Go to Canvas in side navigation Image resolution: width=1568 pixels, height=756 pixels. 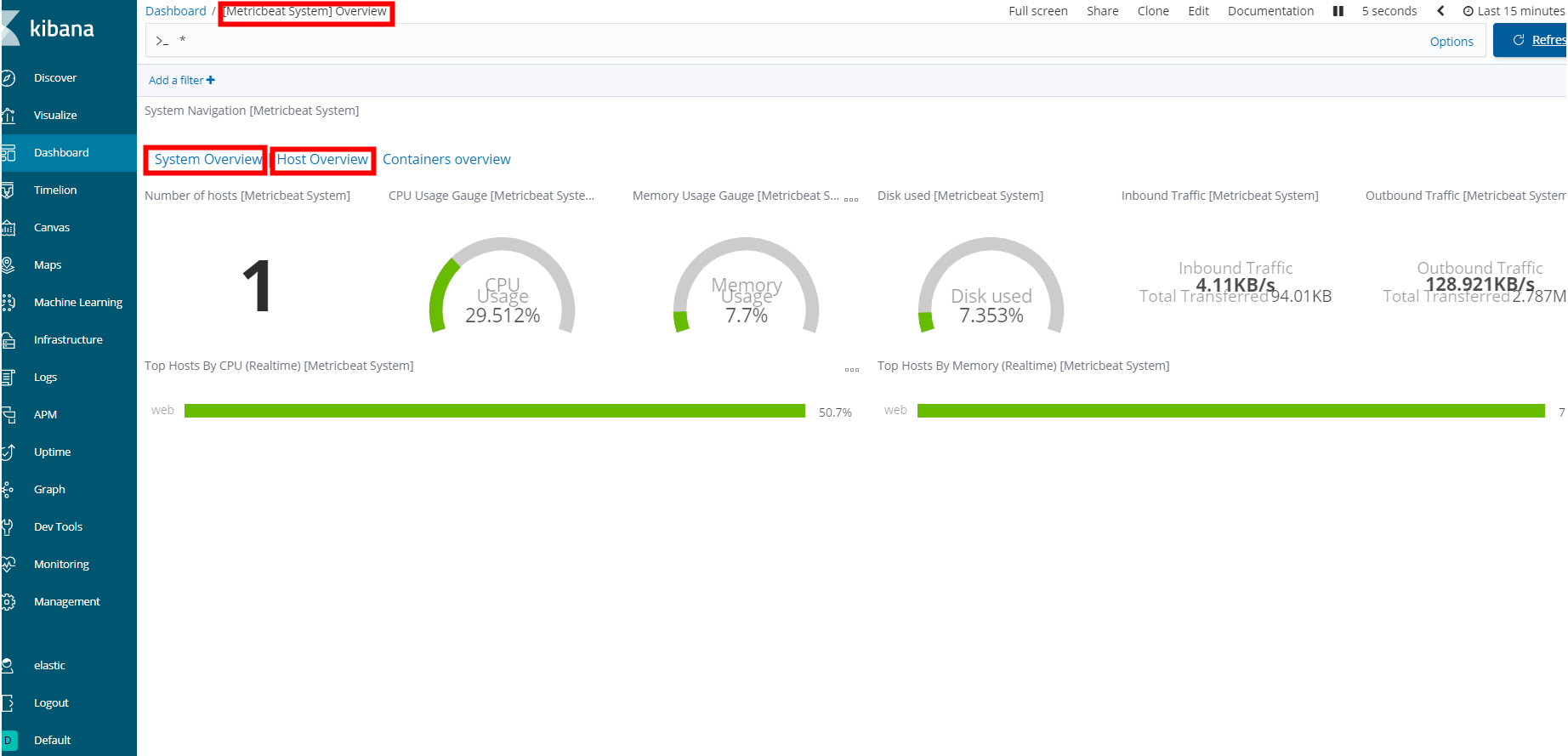point(52,228)
